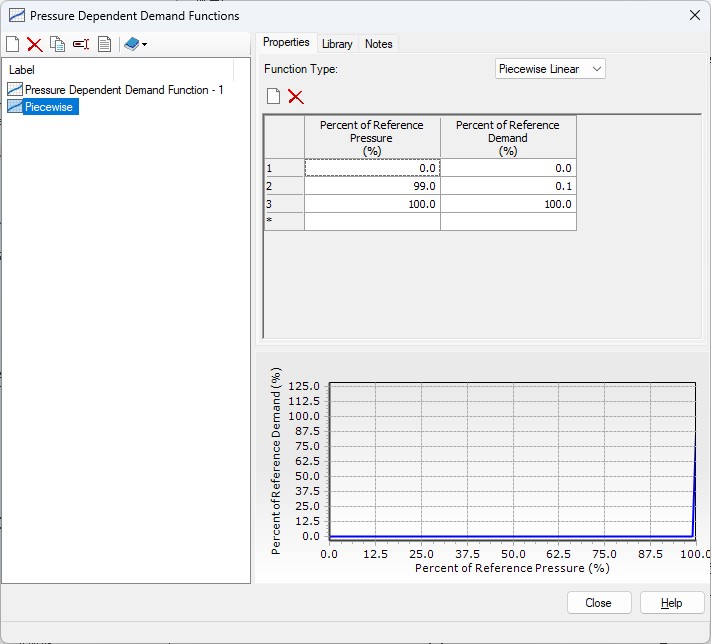Viewport: 711px width, 644px height.
Task: Switch to the Properties tab
Action: click(x=286, y=42)
